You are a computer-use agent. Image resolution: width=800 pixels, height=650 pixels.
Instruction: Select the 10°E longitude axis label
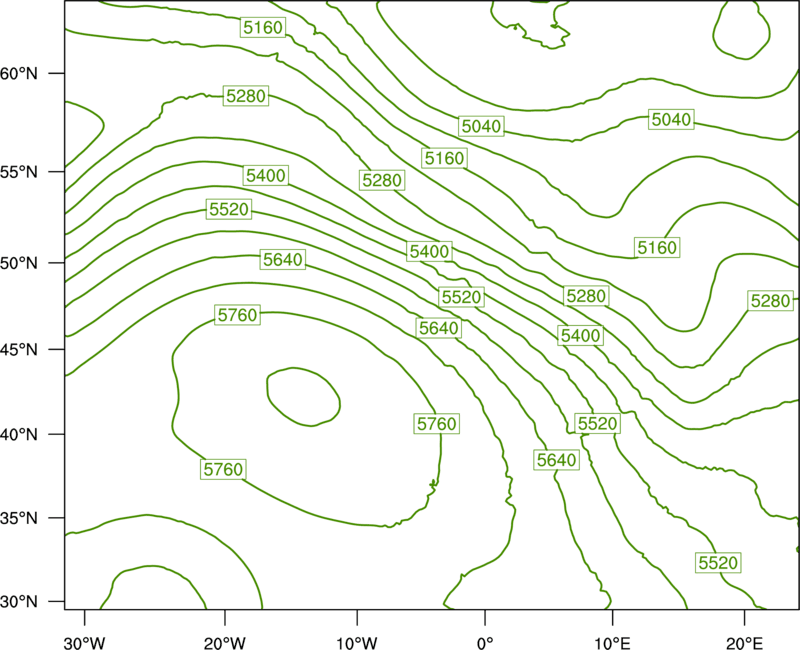pyautogui.click(x=612, y=643)
